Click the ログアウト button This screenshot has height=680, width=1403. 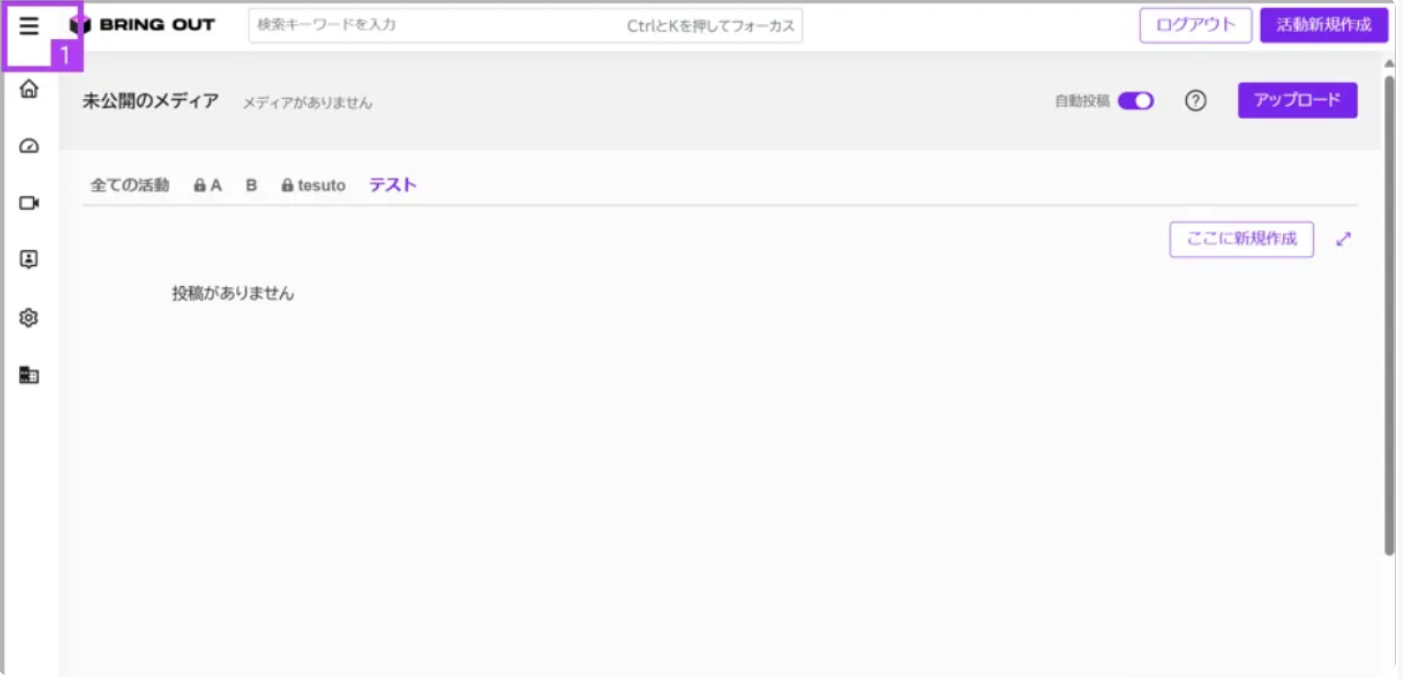[x=1196, y=26]
